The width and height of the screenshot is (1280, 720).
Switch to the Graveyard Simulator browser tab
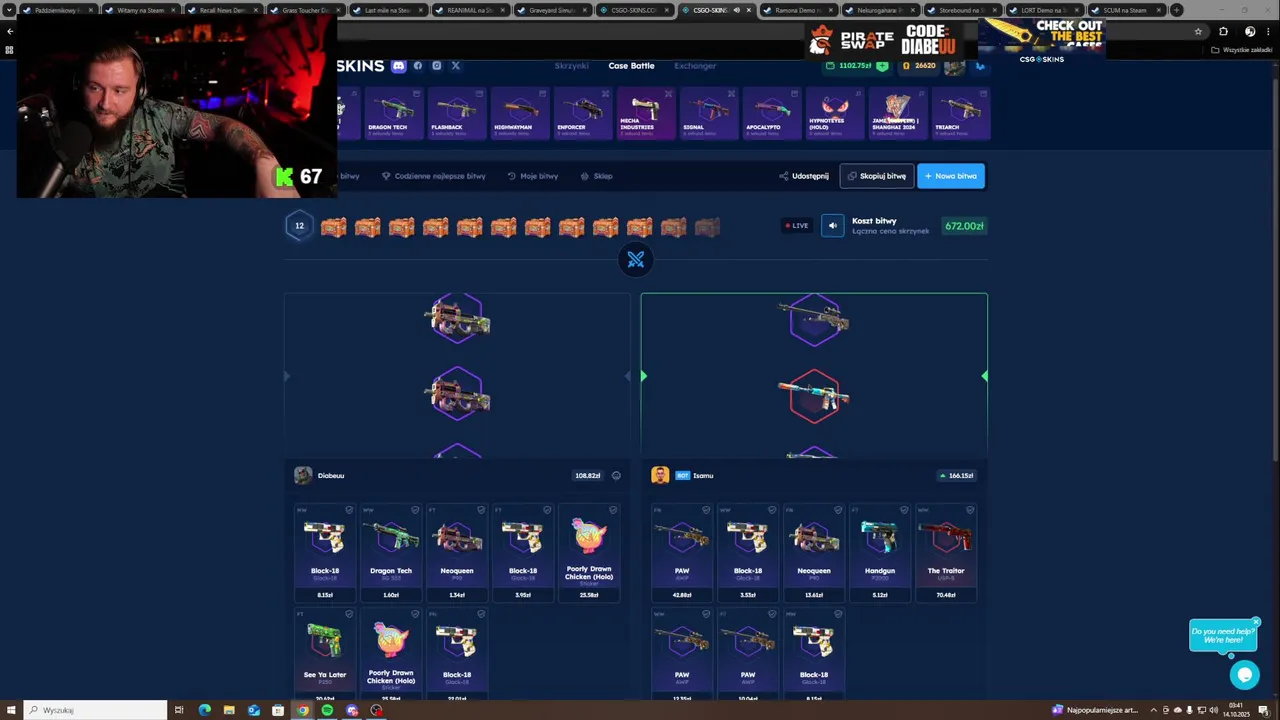(x=552, y=10)
